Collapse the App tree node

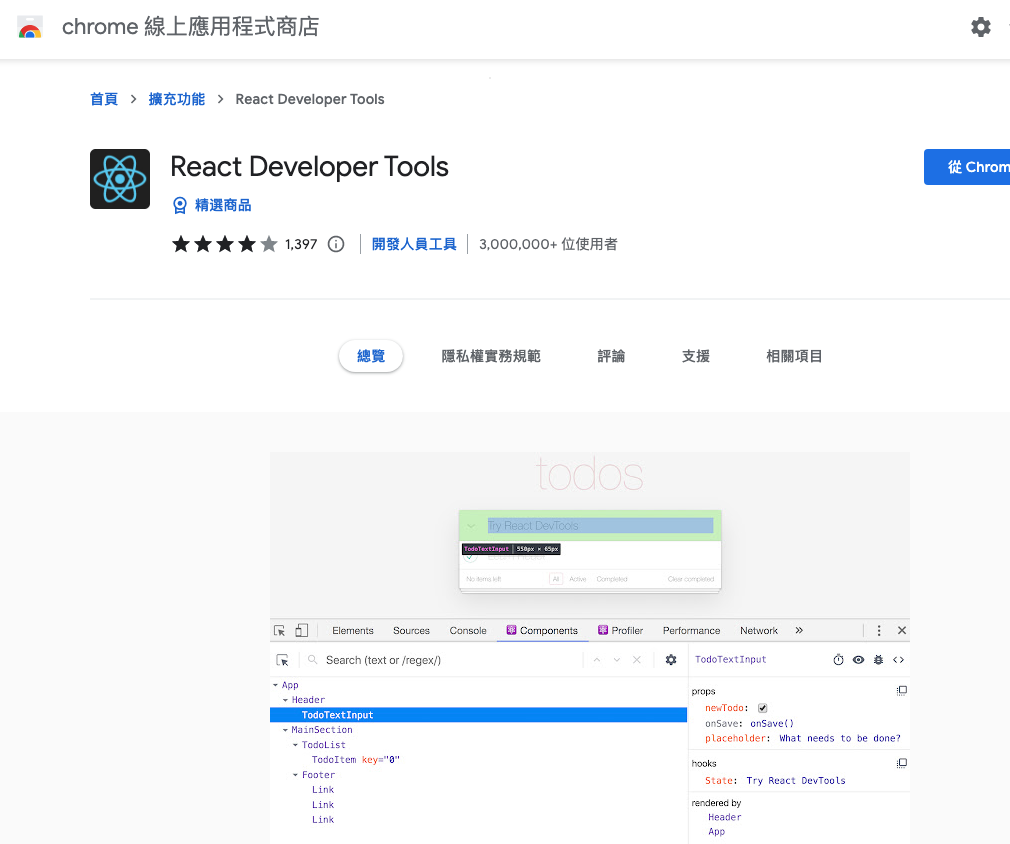[276, 686]
